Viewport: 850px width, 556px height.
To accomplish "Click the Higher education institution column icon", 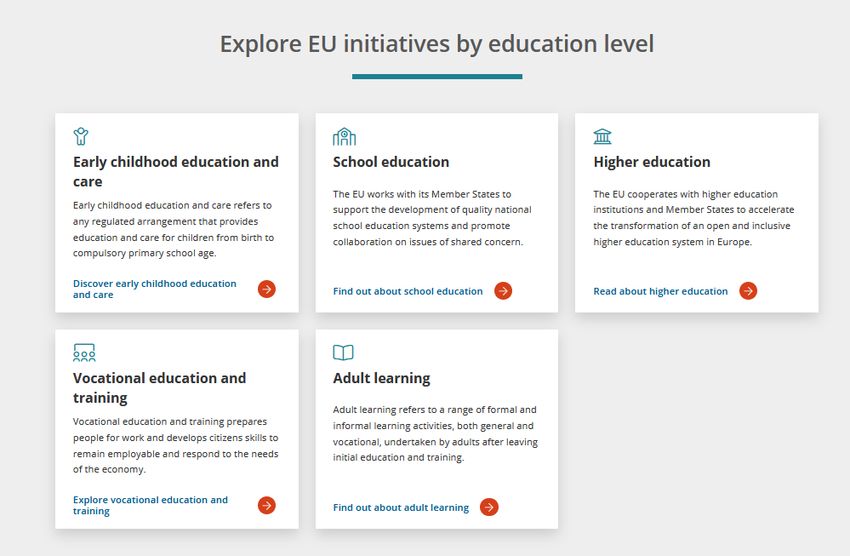I will tap(602, 137).
